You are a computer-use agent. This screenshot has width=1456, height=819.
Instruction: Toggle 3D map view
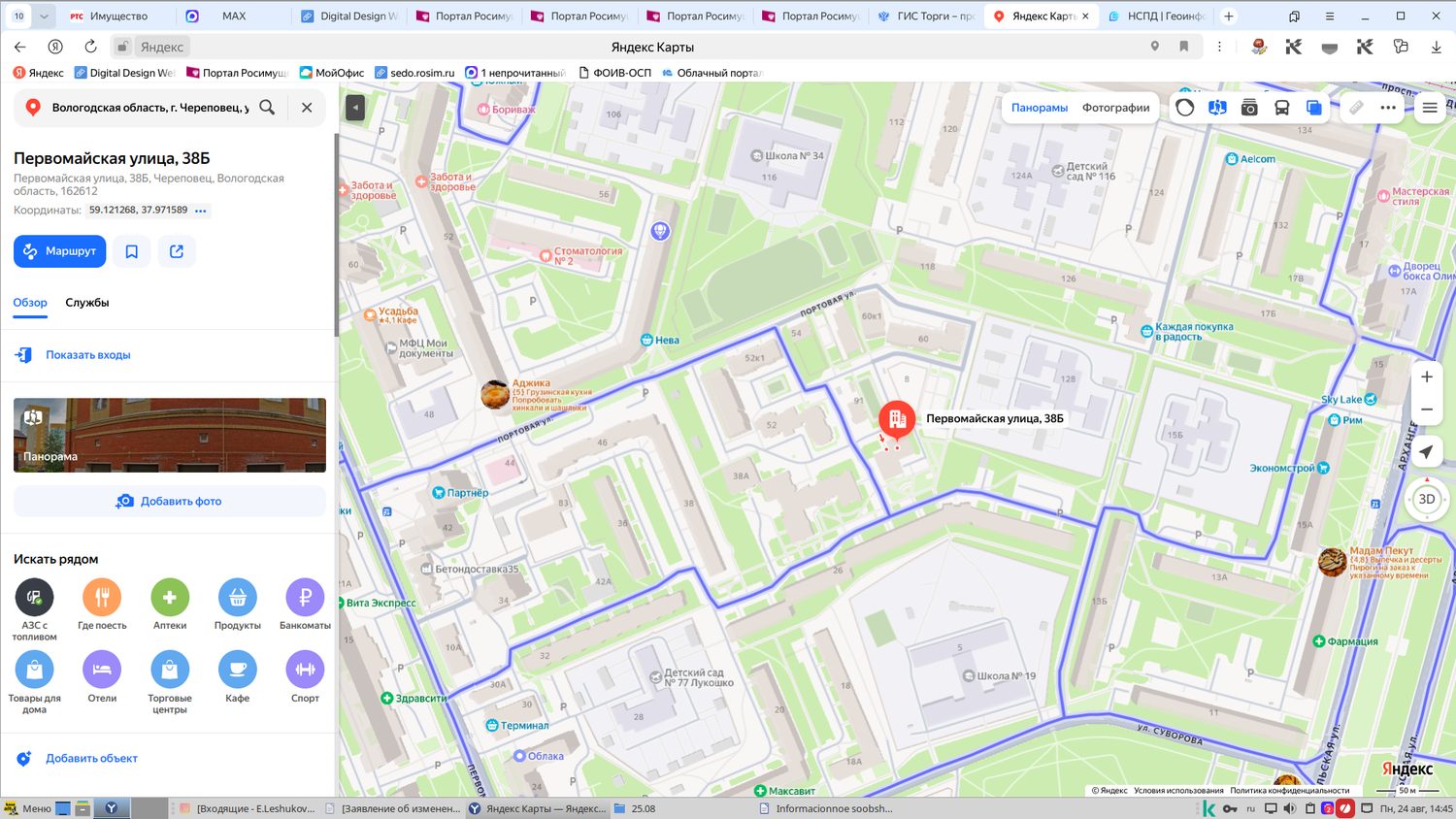(x=1426, y=499)
